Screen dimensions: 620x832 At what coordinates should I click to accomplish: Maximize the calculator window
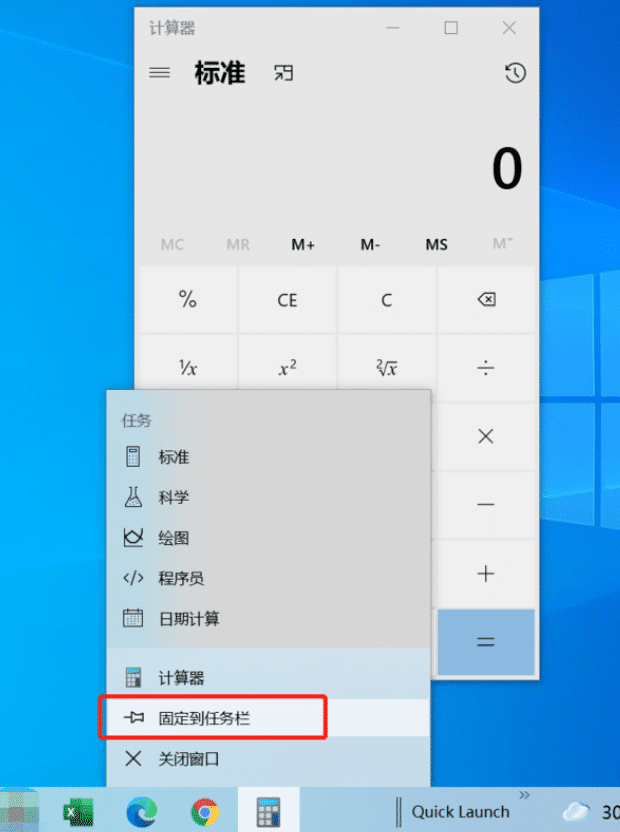451,28
